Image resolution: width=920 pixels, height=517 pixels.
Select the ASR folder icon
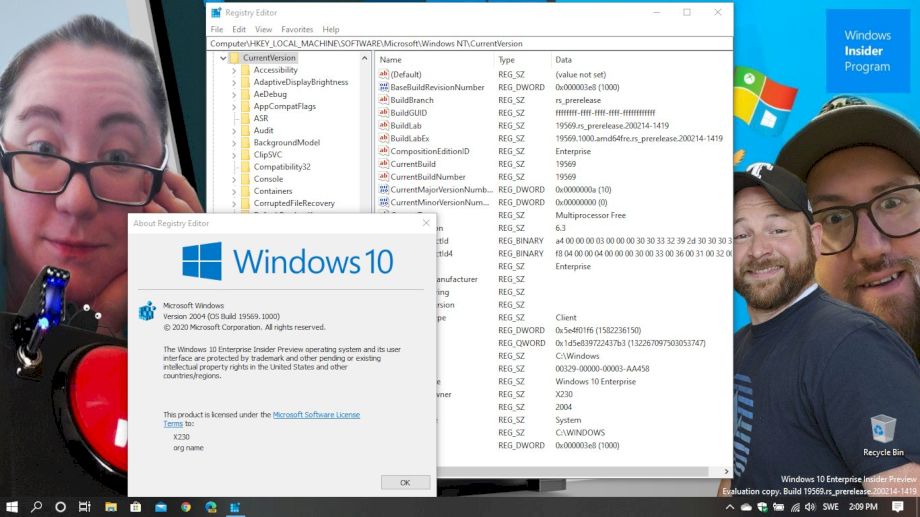click(245, 118)
